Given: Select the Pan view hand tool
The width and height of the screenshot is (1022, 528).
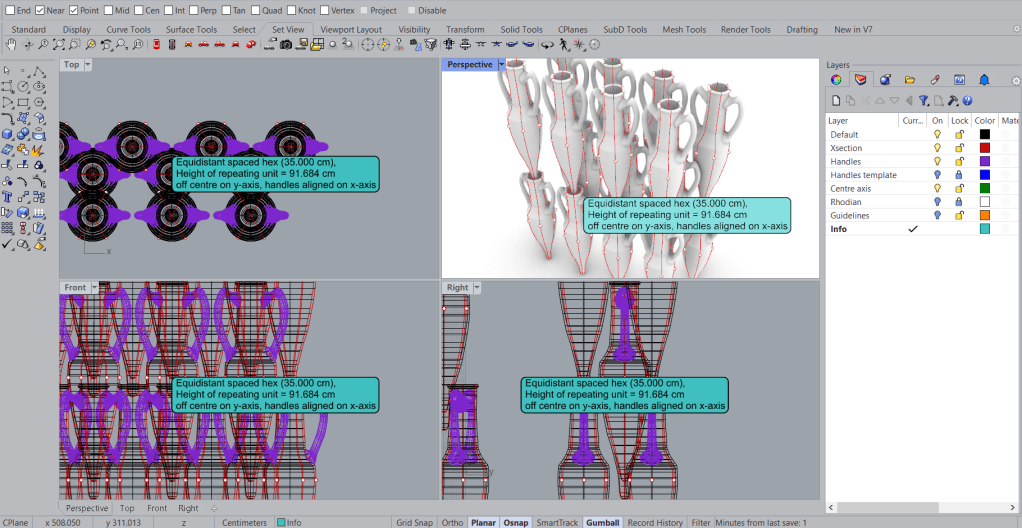Looking at the screenshot, I should click(x=10, y=45).
